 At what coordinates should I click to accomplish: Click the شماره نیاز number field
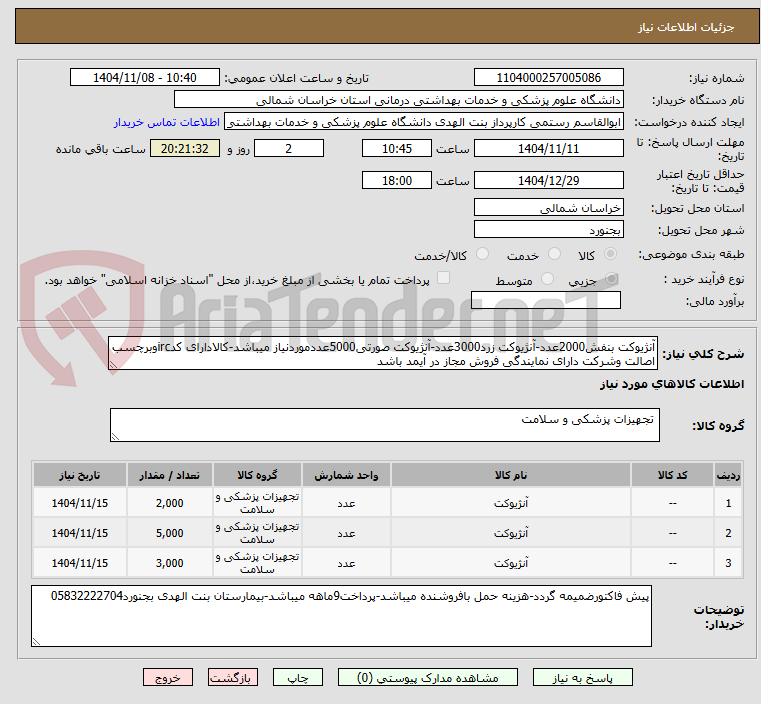point(548,78)
